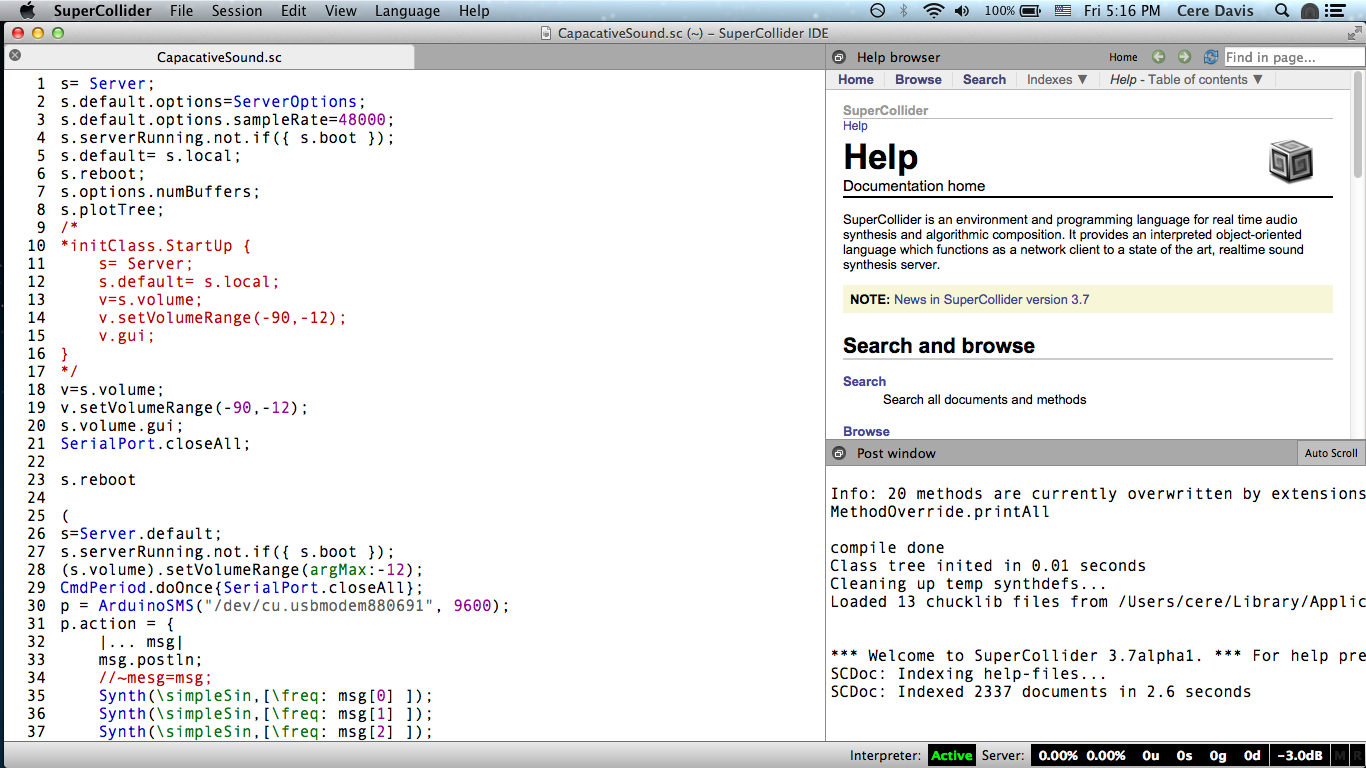1366x768 pixels.
Task: Open the Help Table of contents dropdown
Action: (1185, 79)
